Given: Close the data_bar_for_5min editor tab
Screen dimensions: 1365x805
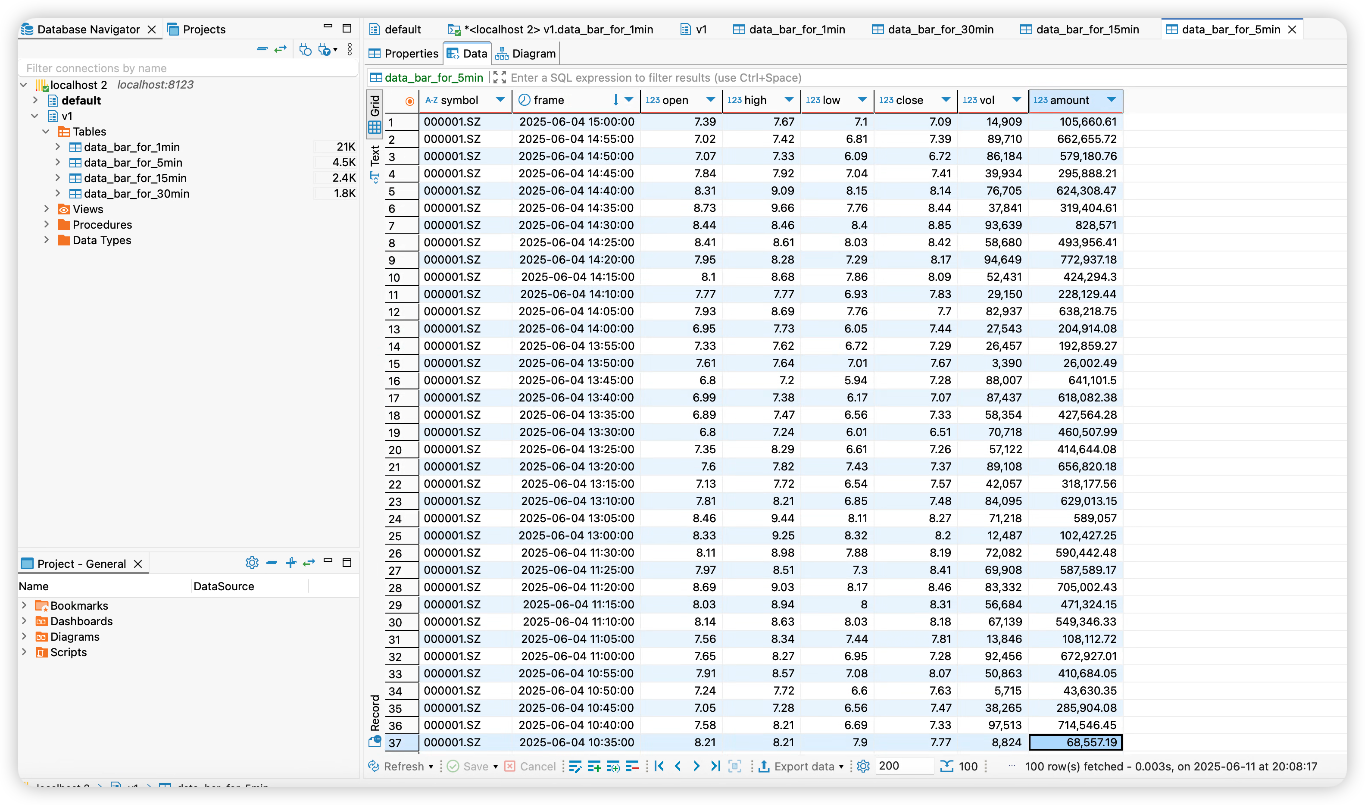Looking at the screenshot, I should [x=1292, y=29].
